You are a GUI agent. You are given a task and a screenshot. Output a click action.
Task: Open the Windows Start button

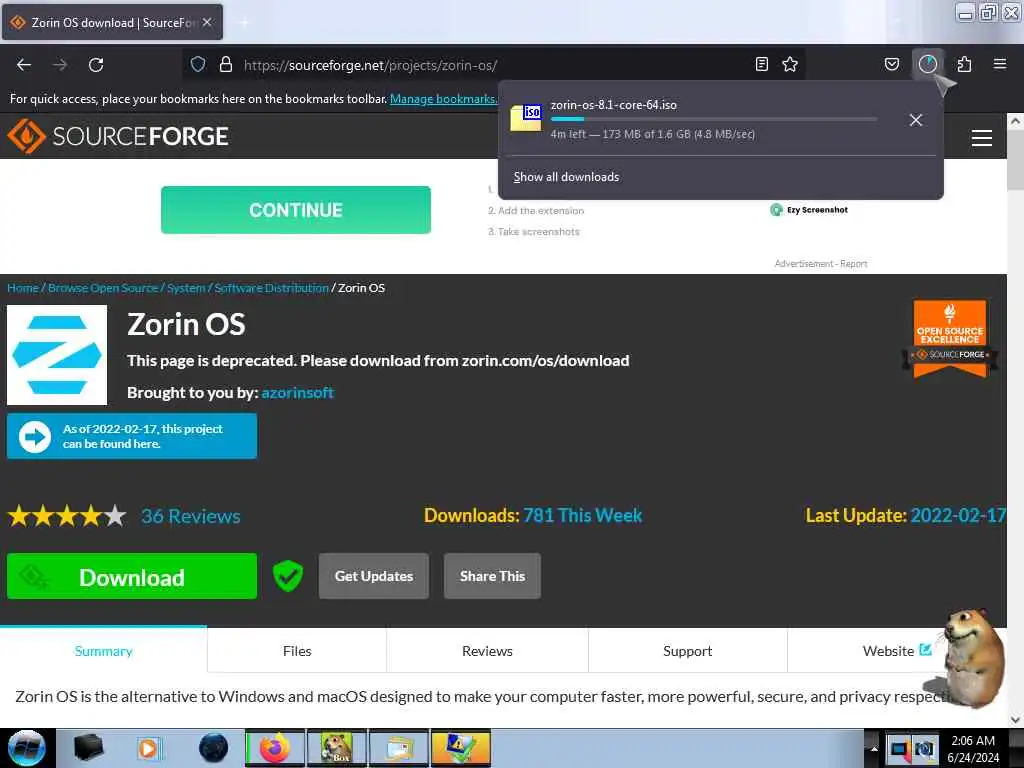[26, 748]
